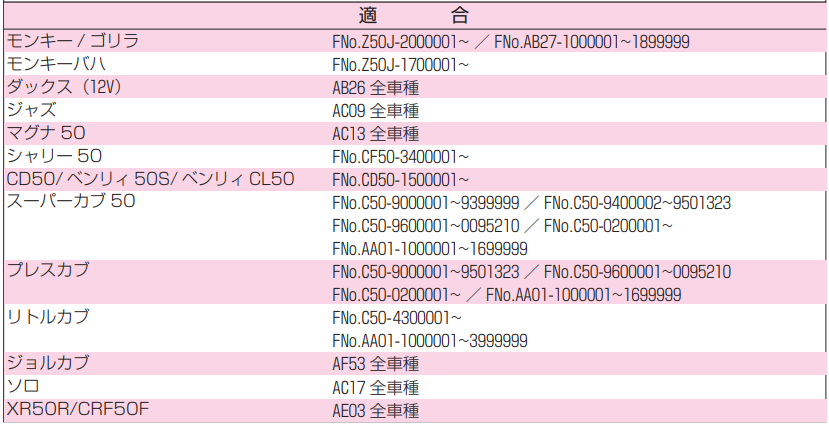
Task: Select the AB26 全車種 compatibility text
Action: (375, 88)
